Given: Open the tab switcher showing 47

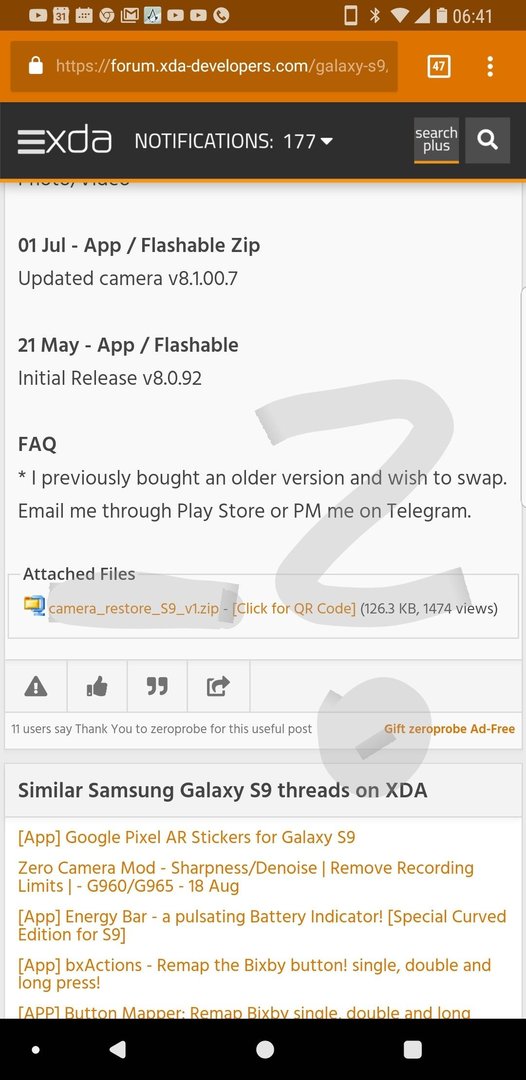Looking at the screenshot, I should coord(439,67).
